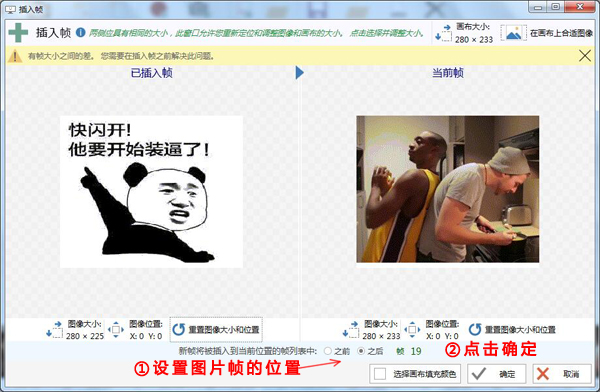Click right image size resize icon

pos(351,330)
